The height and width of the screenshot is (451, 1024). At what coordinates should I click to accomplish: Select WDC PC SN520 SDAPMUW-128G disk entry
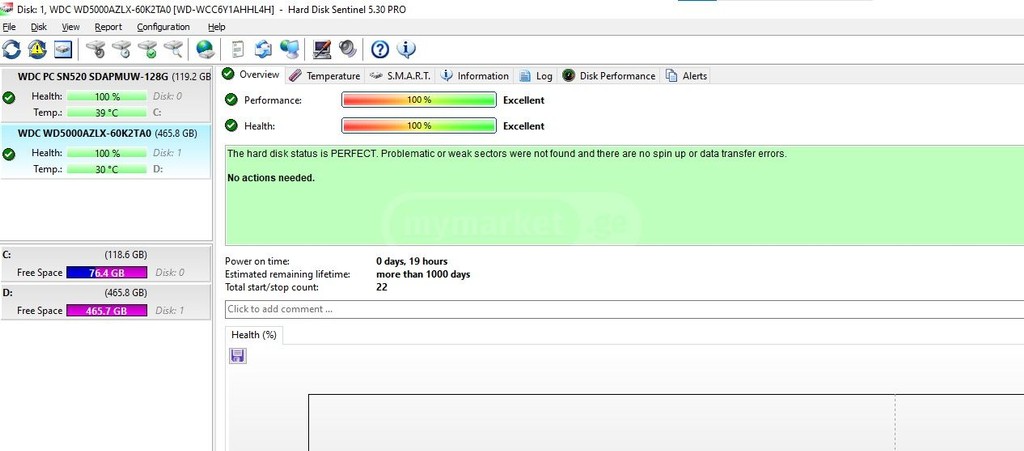click(105, 95)
